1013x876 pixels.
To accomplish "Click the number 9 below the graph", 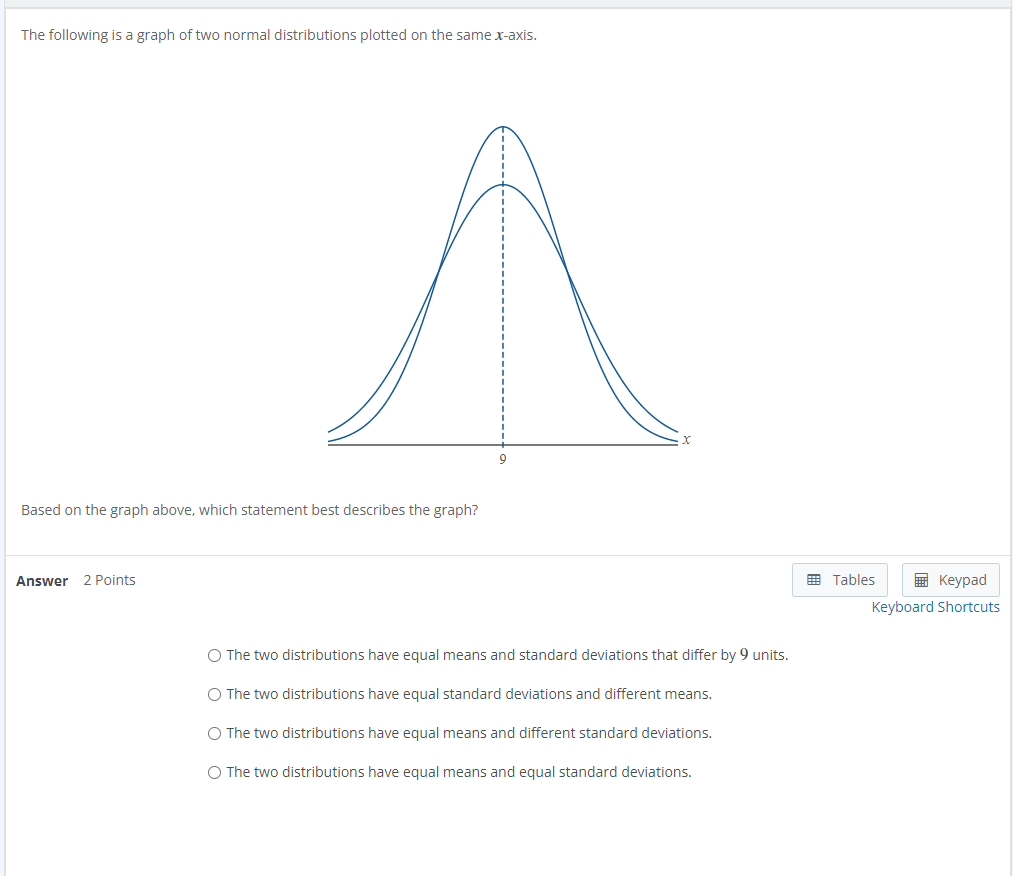I will [x=503, y=458].
